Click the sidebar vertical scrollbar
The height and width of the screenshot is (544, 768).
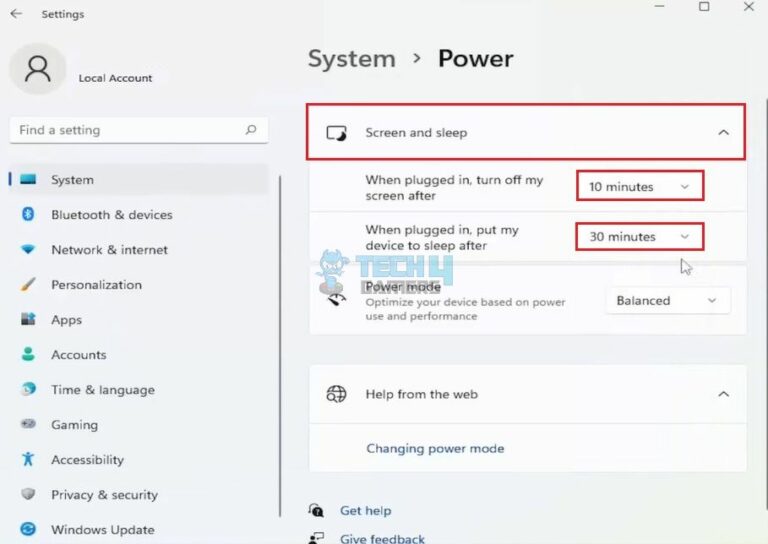coord(280,345)
